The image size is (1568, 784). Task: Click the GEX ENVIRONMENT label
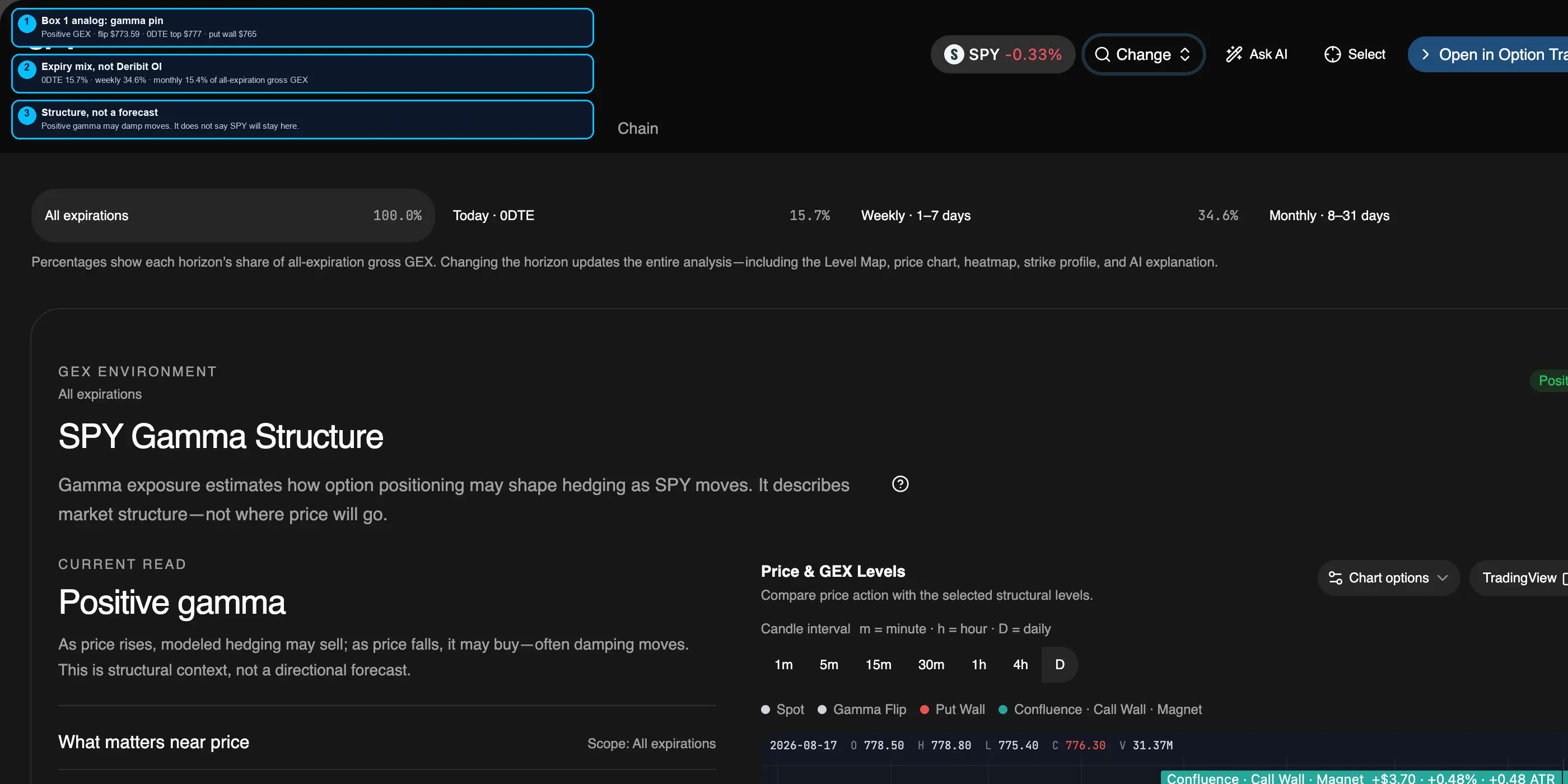(x=137, y=371)
